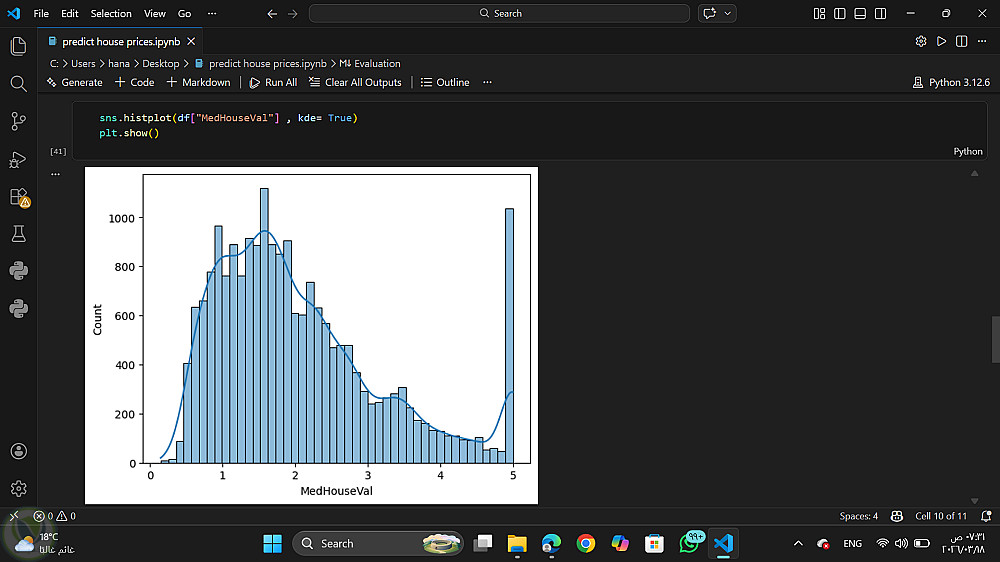Open the Manage gear in activity bar
1000x562 pixels.
[x=18, y=489]
